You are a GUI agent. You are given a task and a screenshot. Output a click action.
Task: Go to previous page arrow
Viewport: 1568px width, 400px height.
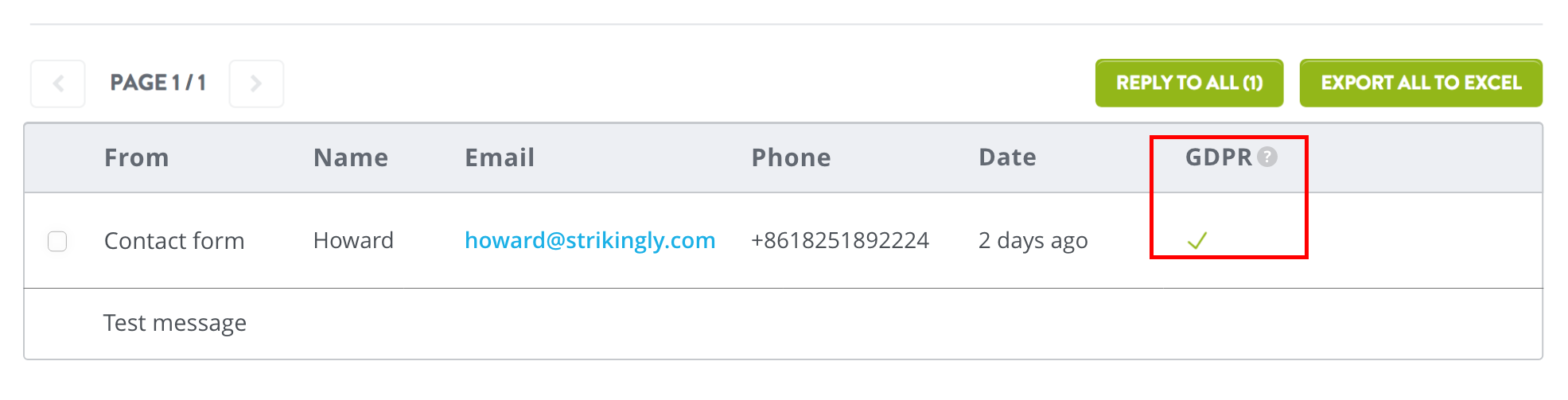pyautogui.click(x=58, y=83)
